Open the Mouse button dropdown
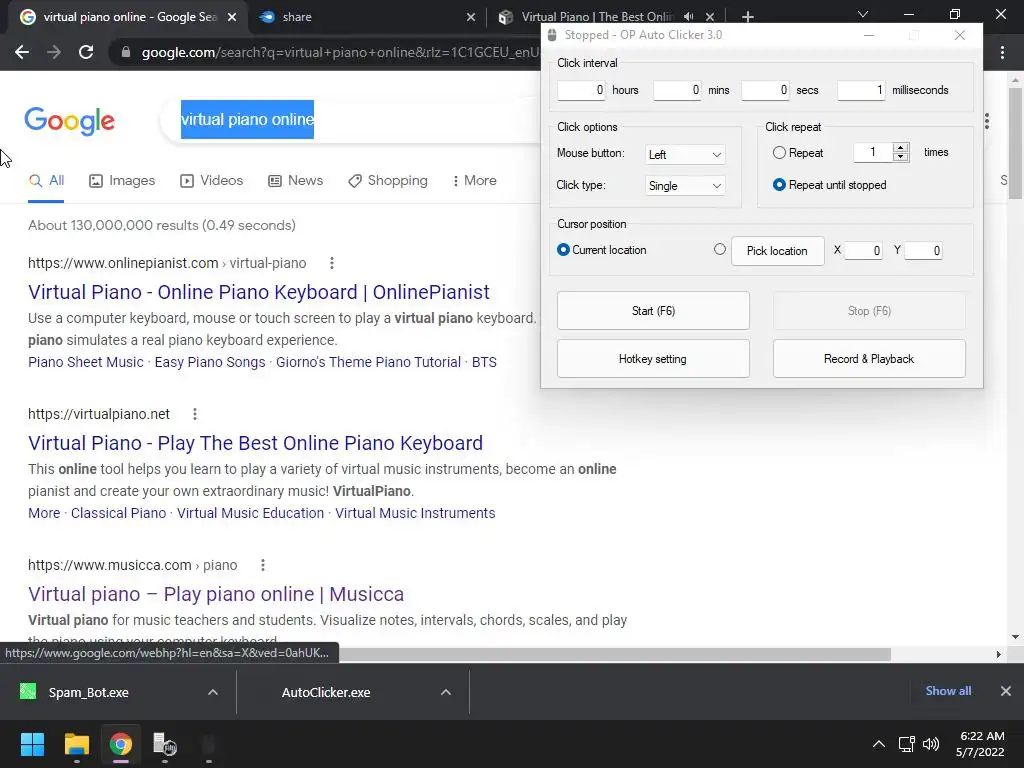The image size is (1024, 768). pyautogui.click(x=684, y=155)
